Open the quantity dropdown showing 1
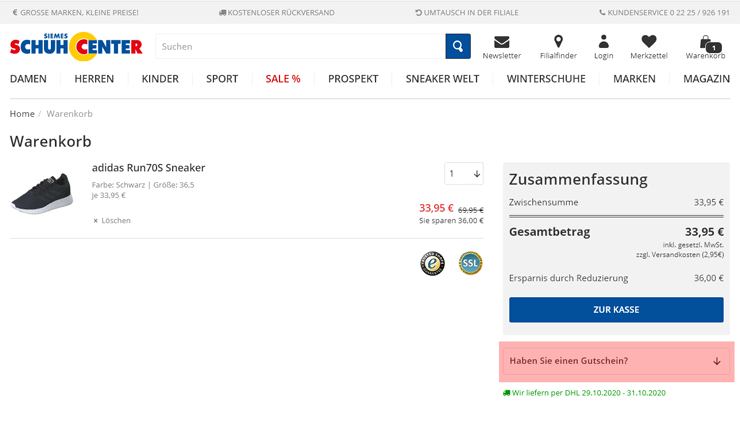This screenshot has height=421, width=740. (463, 174)
